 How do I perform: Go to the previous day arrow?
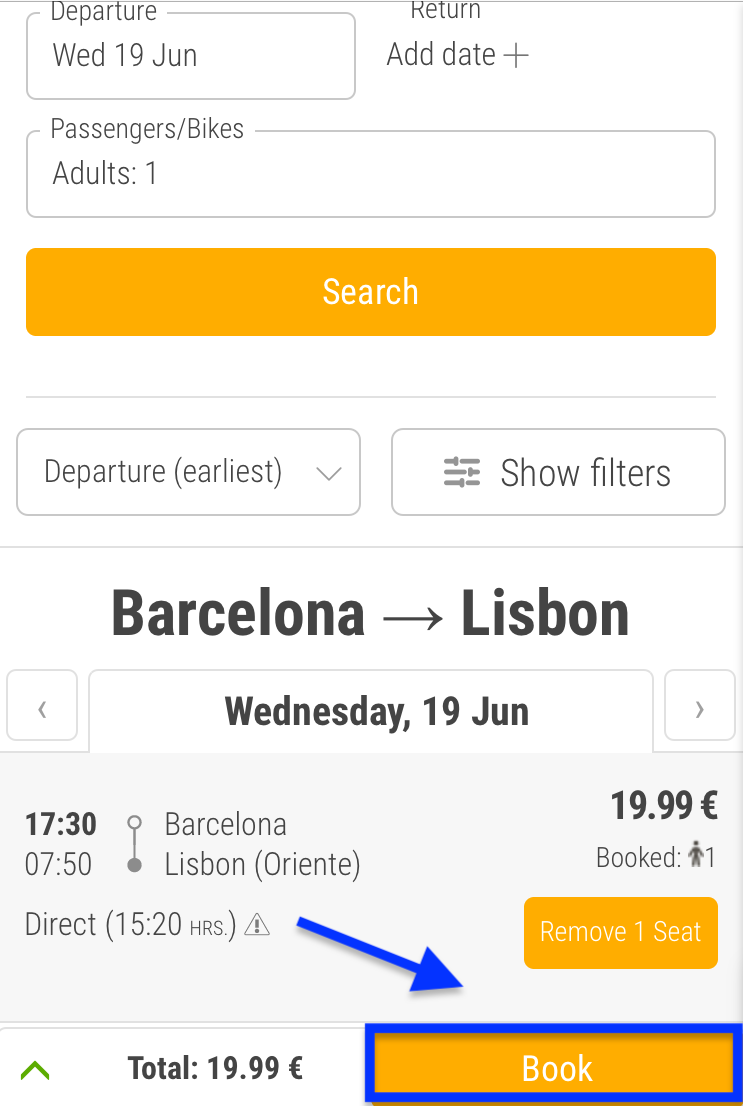click(42, 705)
